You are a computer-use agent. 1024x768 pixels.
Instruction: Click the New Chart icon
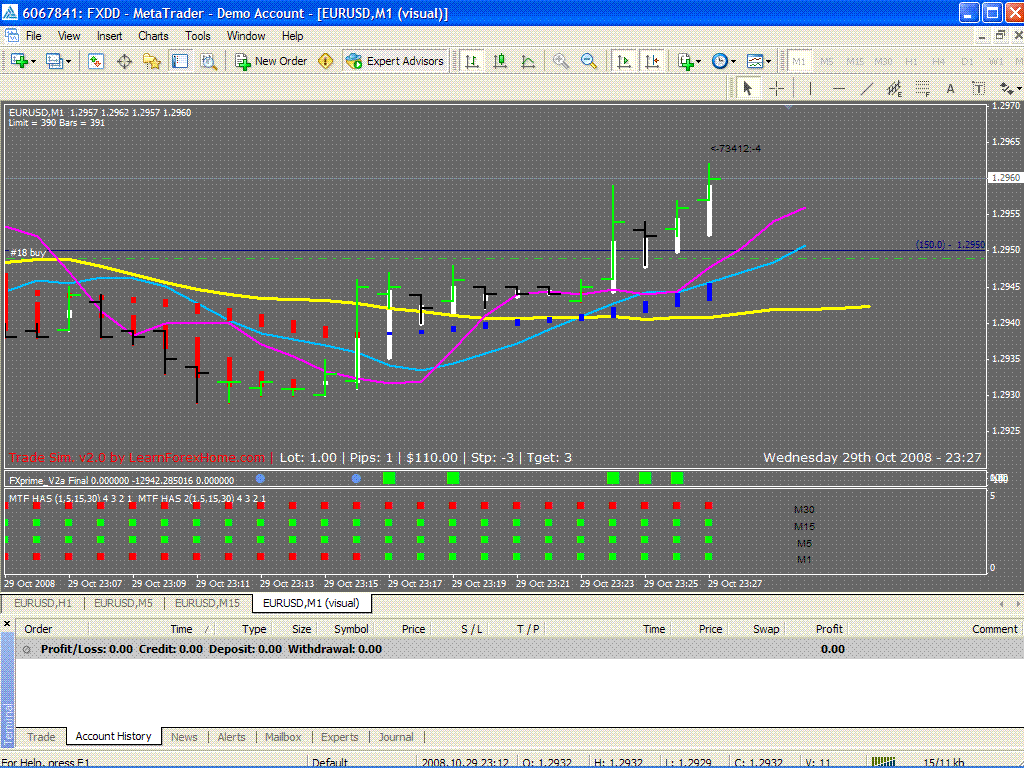click(20, 61)
